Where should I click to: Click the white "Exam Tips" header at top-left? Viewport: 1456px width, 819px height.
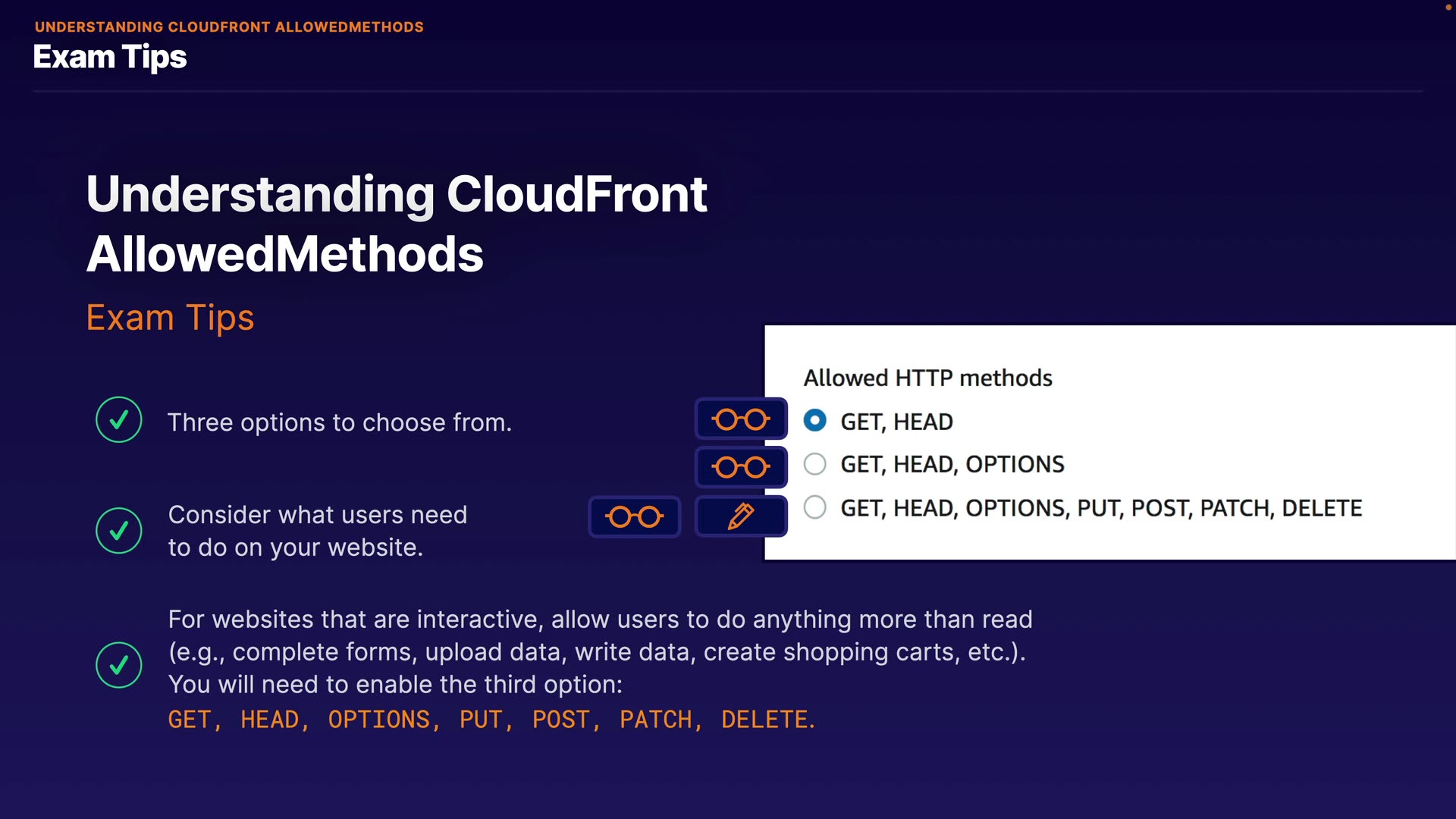[110, 58]
